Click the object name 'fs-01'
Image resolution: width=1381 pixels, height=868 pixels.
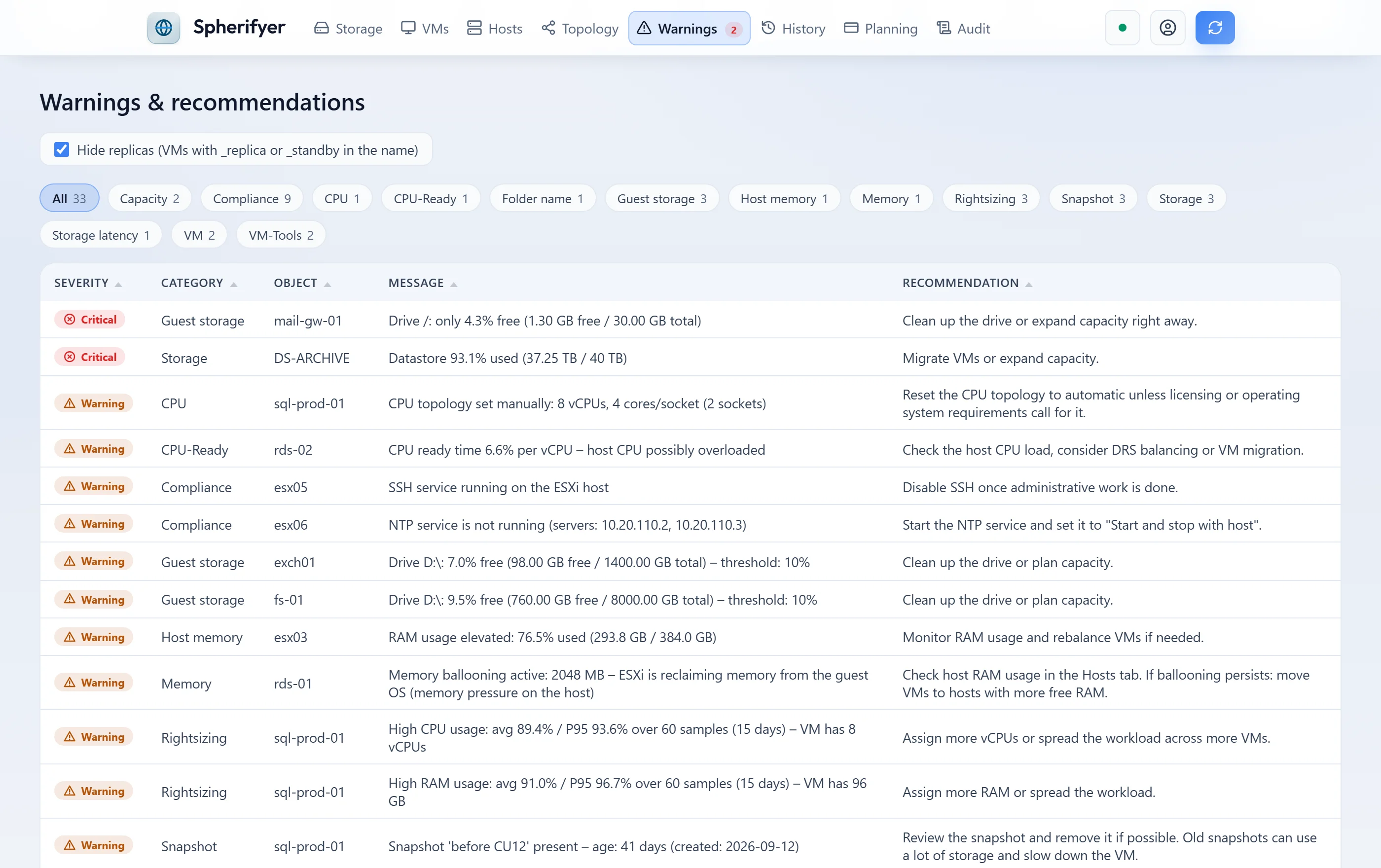pos(289,599)
